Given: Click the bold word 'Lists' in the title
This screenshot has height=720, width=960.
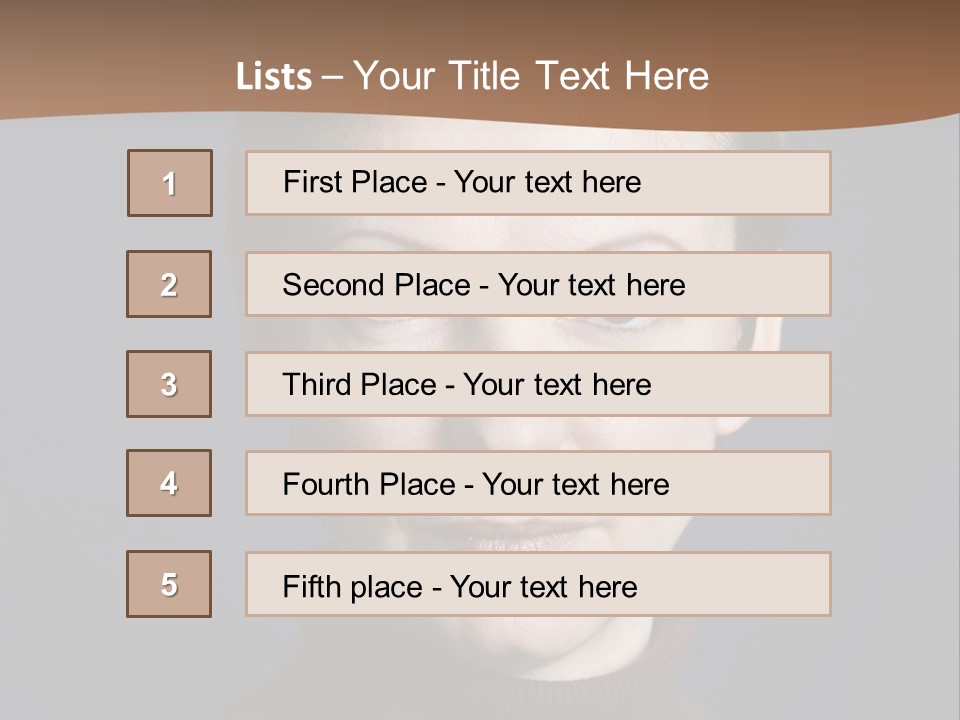Looking at the screenshot, I should 273,77.
